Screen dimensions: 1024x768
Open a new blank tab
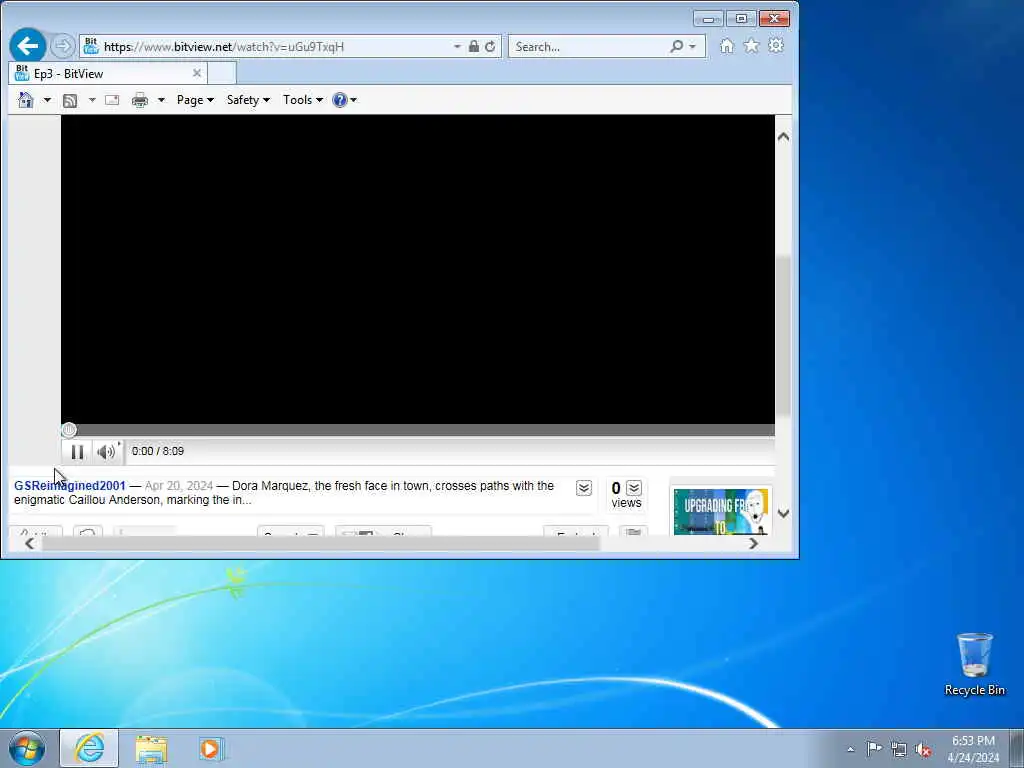[x=222, y=73]
